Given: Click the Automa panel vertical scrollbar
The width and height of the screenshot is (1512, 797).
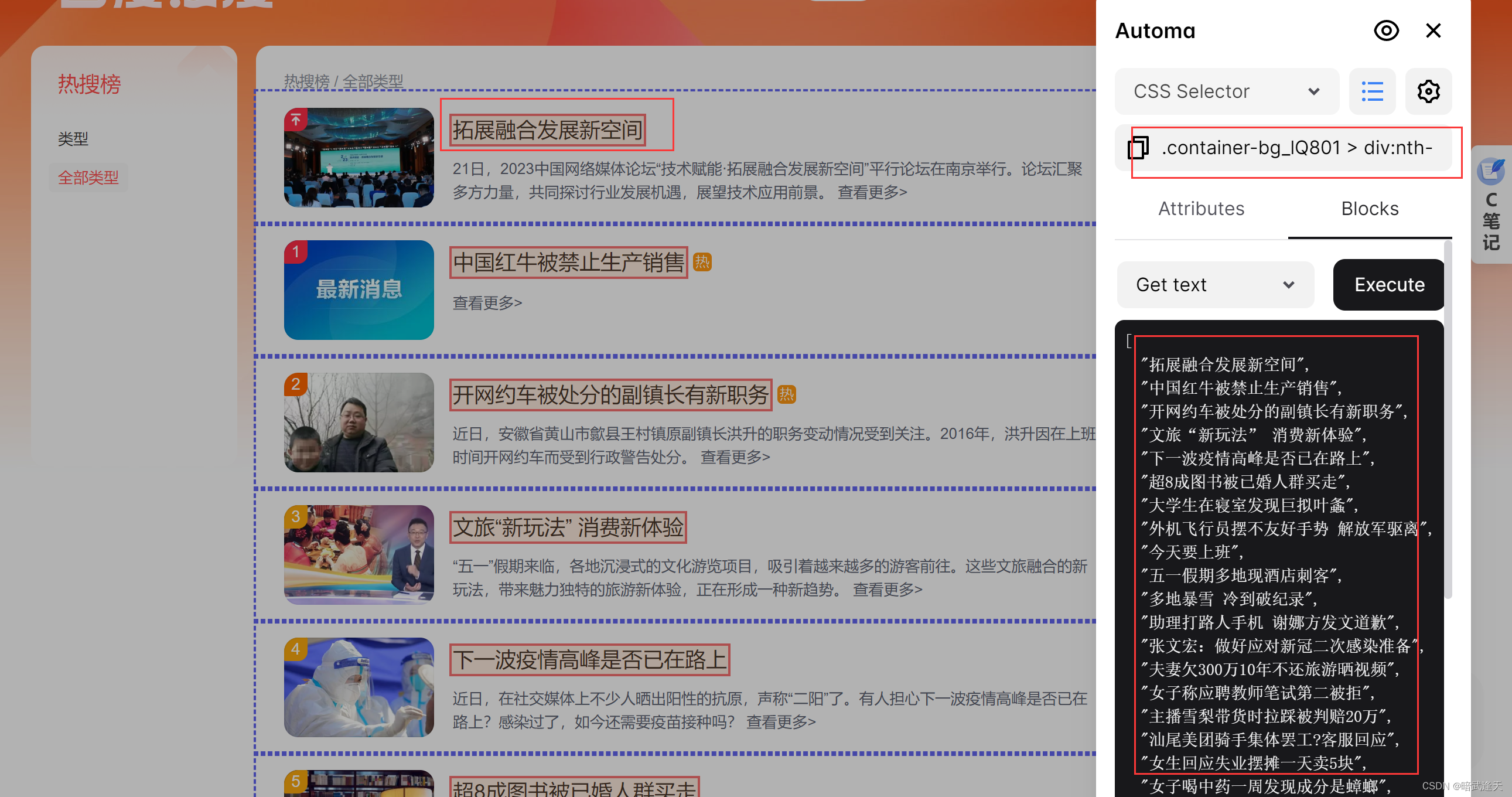Looking at the screenshot, I should point(1448,420).
